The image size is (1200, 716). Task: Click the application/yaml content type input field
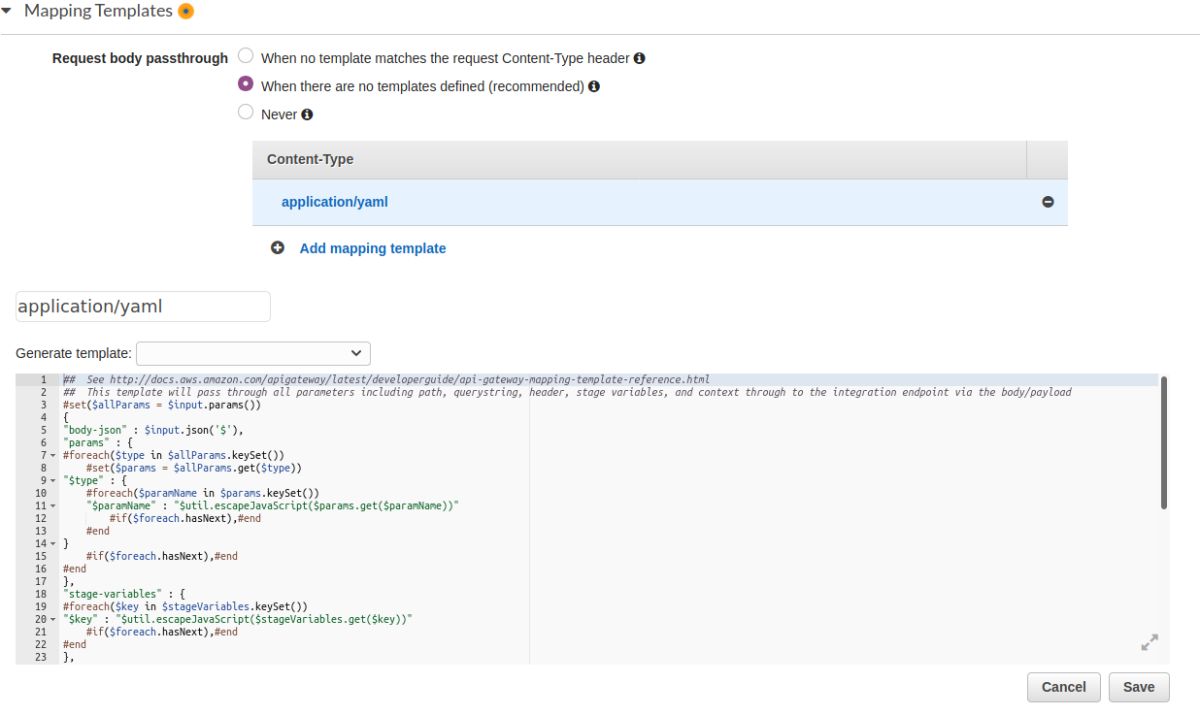[143, 306]
